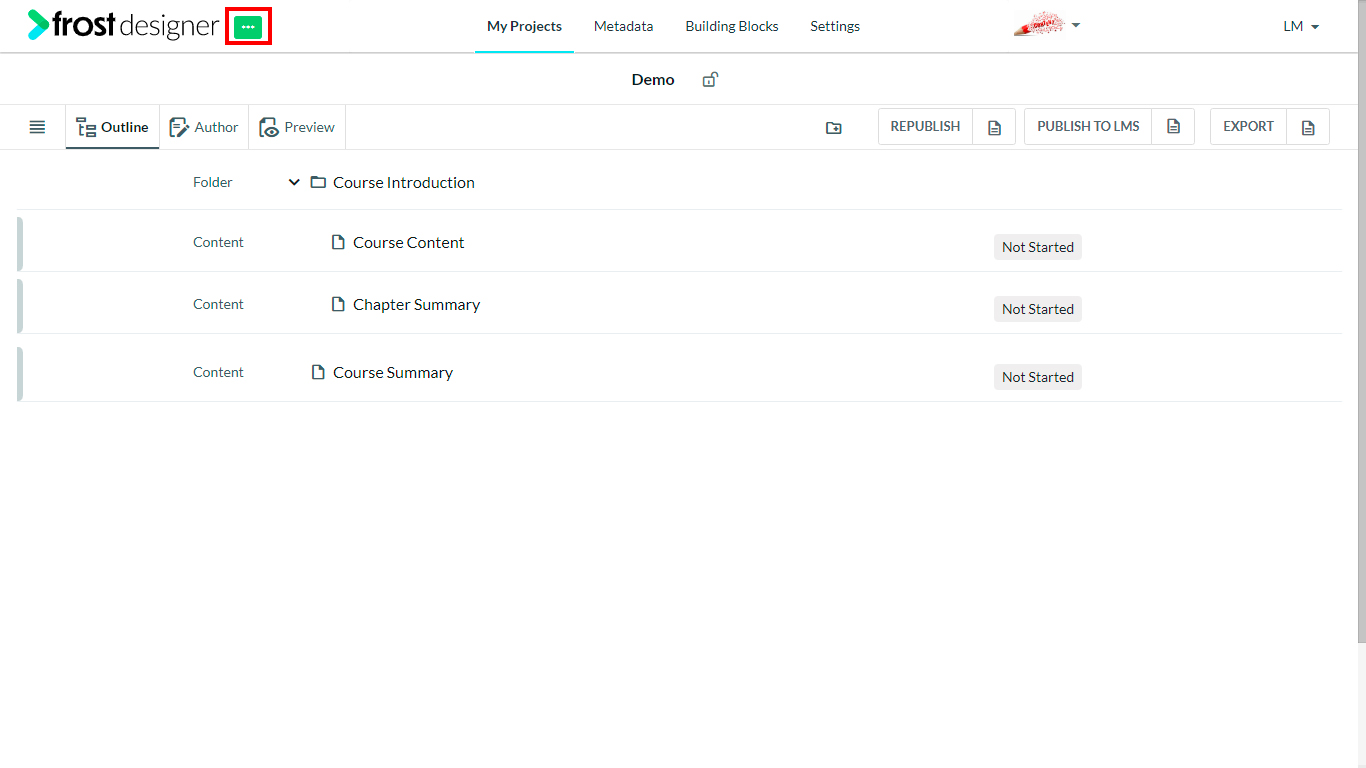
Task: Click the frost designer logo
Action: point(123,25)
